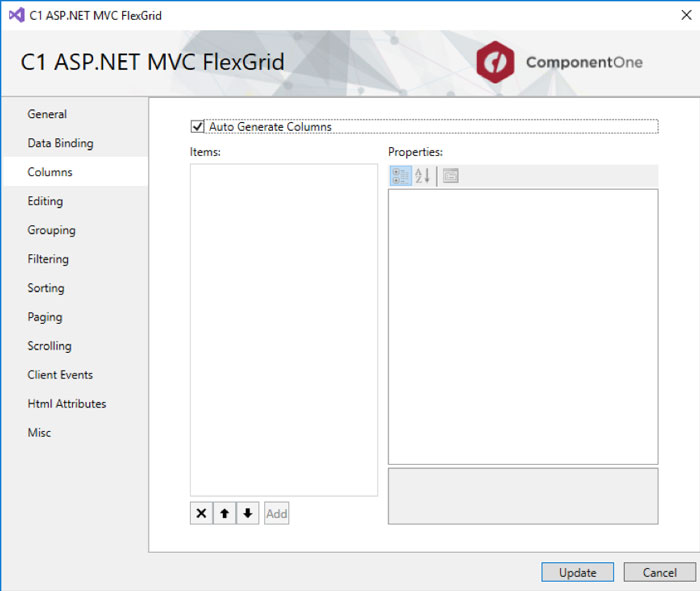Open the Scrolling settings
This screenshot has height=591, width=700.
(x=75, y=346)
